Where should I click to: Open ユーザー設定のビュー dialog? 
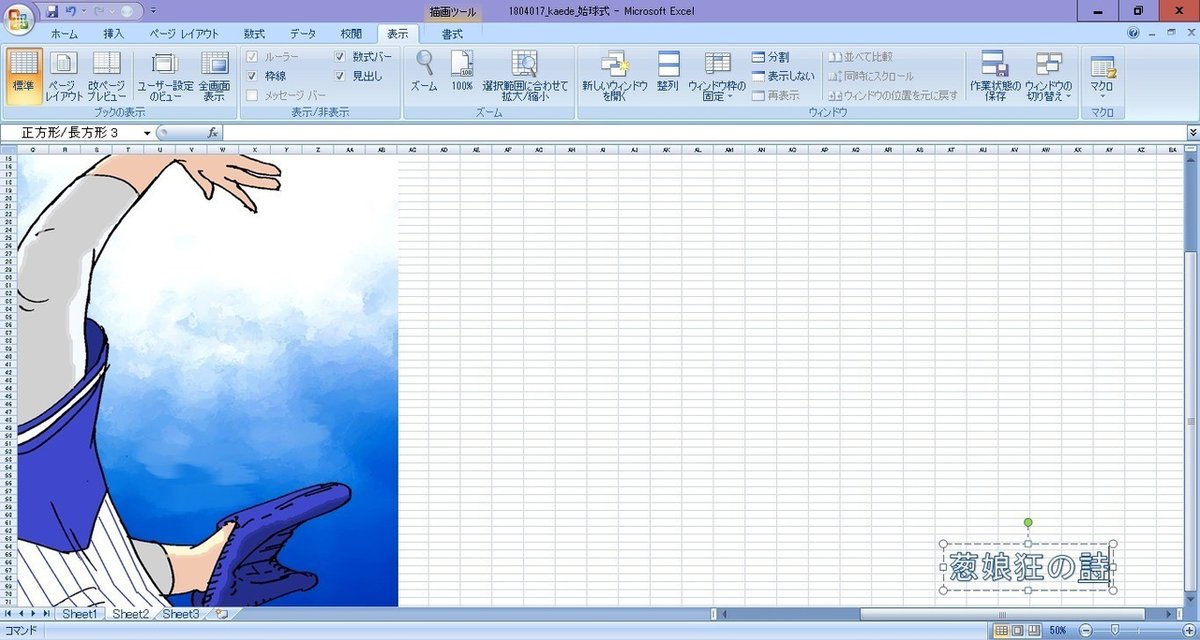(165, 76)
